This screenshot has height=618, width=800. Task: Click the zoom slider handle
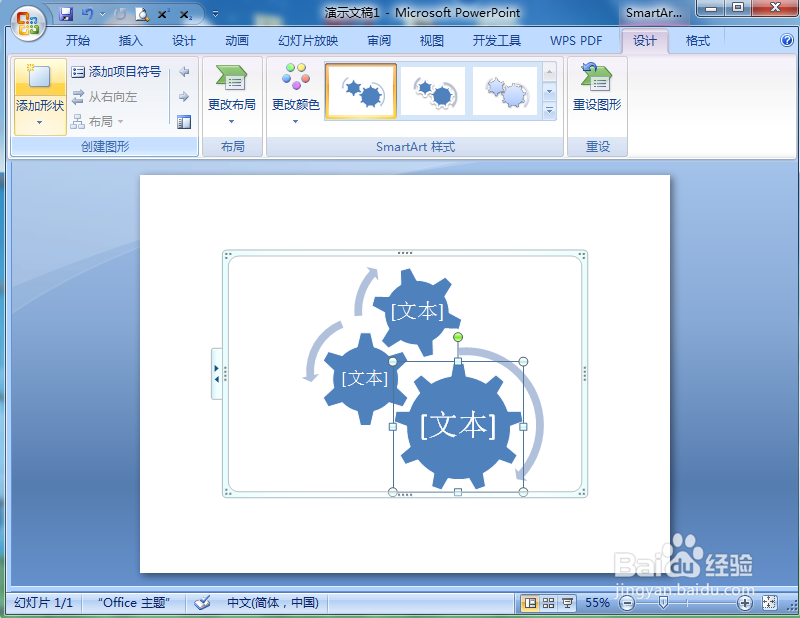pos(663,603)
